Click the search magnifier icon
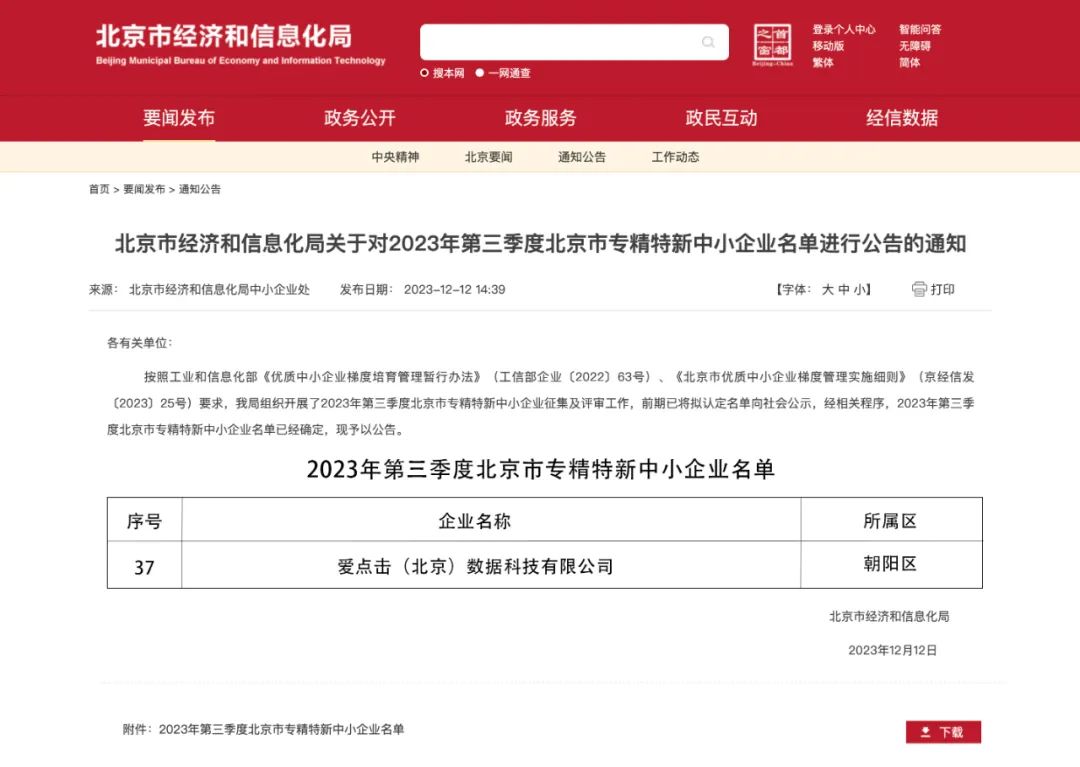 [x=708, y=43]
